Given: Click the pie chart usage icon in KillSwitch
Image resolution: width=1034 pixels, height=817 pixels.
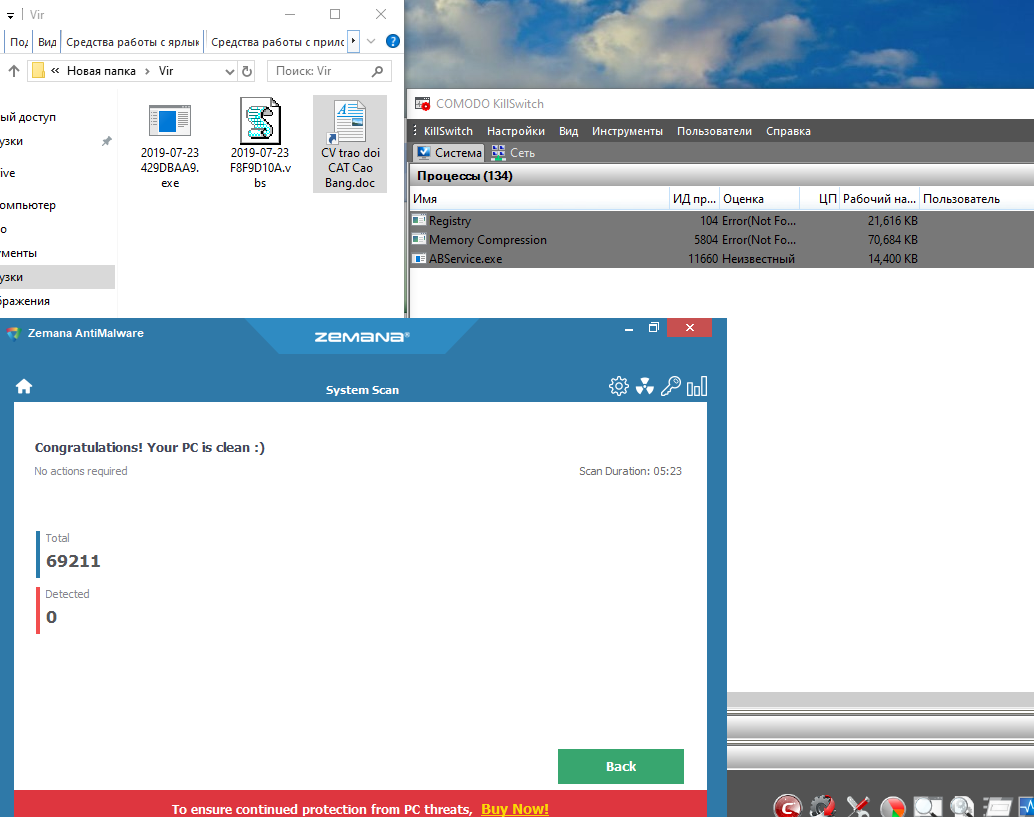Looking at the screenshot, I should click(x=892, y=807).
